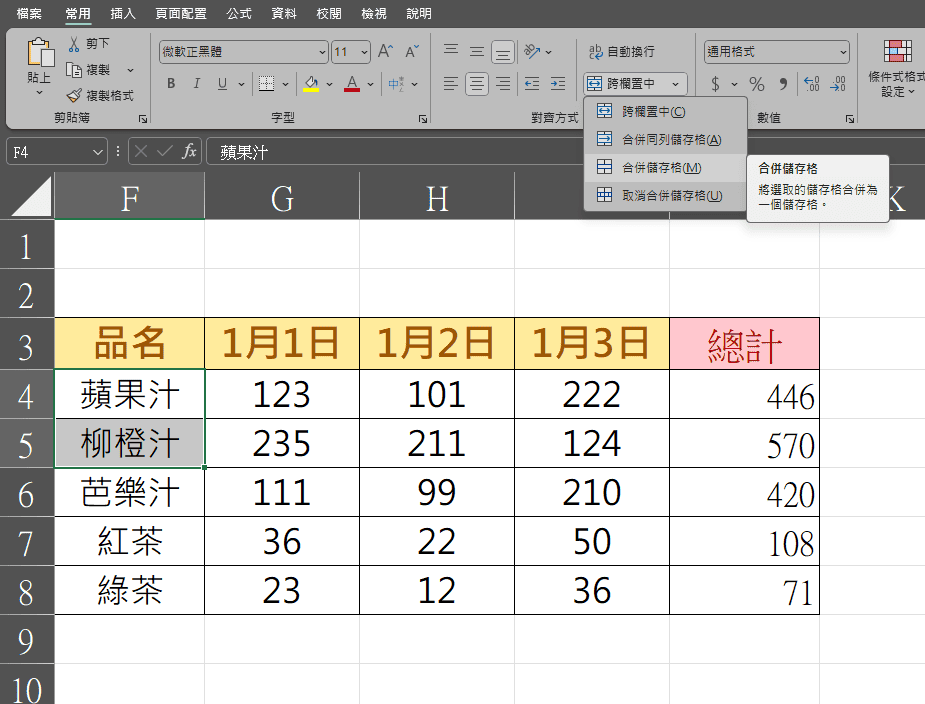This screenshot has width=925, height=704.
Task: Click the fill color paint bucket
Action: [x=311, y=84]
